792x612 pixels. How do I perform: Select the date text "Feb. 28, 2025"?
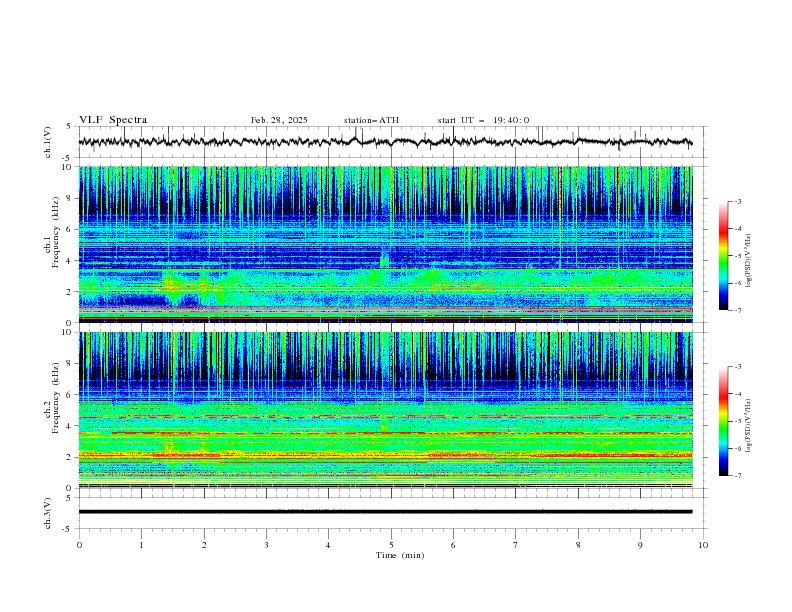(x=279, y=120)
